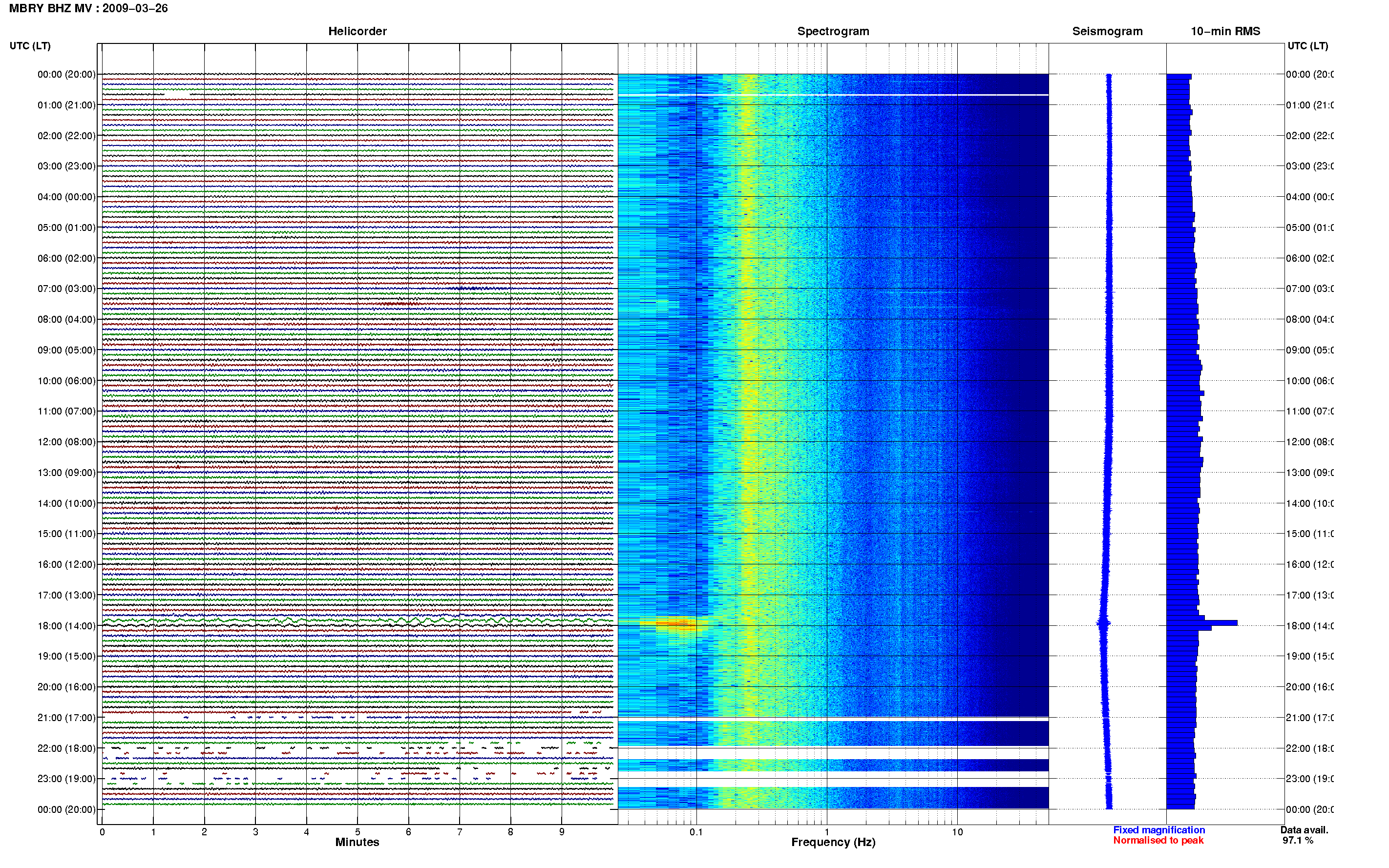Click Helicorder time label '12:00 (08:00)'

tap(66, 442)
